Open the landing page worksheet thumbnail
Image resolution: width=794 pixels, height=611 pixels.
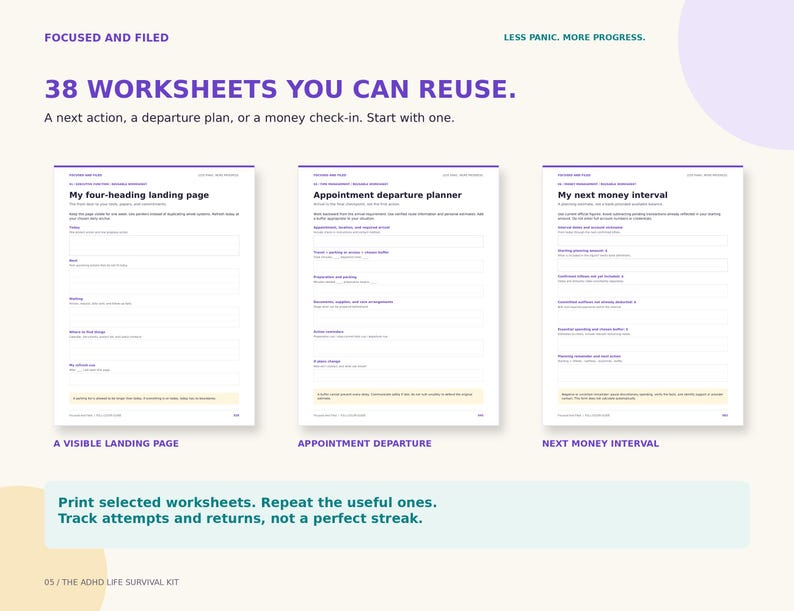(x=154, y=296)
